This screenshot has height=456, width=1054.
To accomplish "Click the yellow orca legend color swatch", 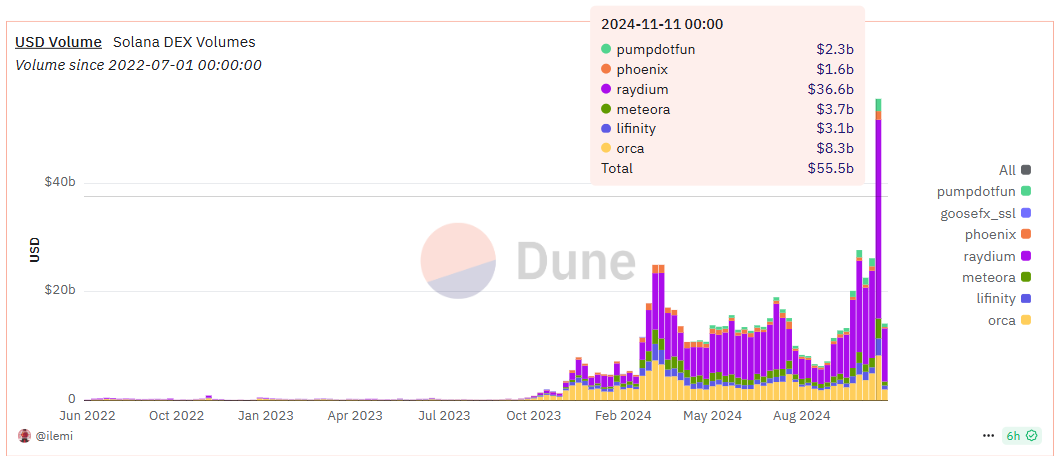I will [1026, 320].
